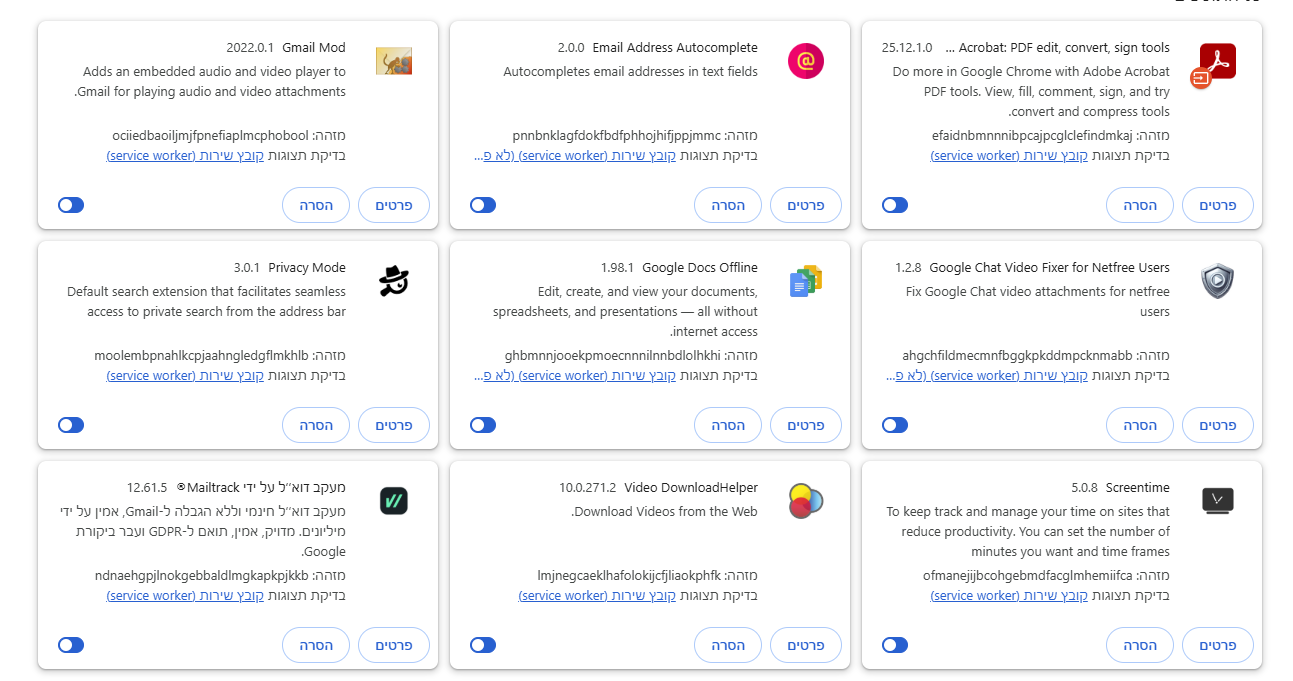Remove (הסרה) the Mailtrack extension
The height and width of the screenshot is (681, 1293).
316,645
